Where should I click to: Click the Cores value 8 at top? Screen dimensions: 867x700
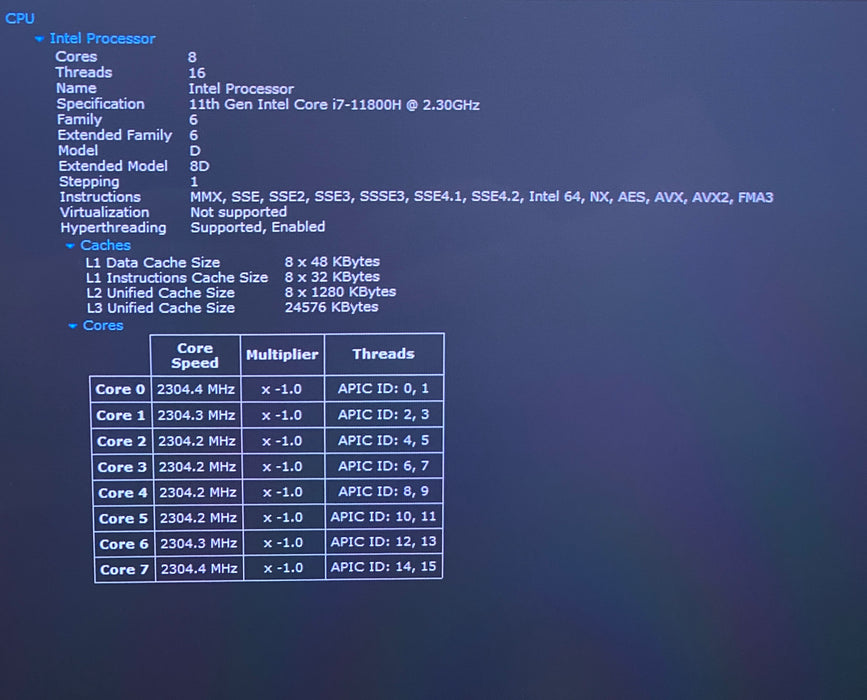point(192,57)
